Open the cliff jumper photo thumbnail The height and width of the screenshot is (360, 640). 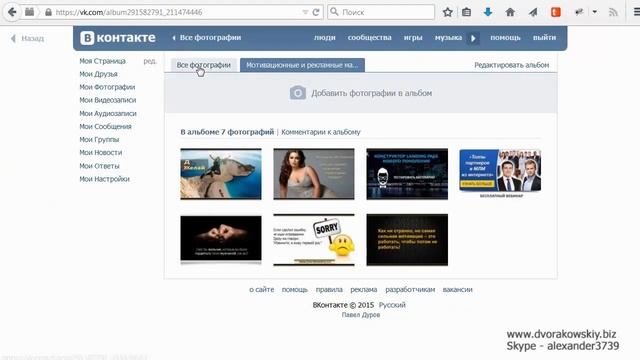[x=221, y=174]
